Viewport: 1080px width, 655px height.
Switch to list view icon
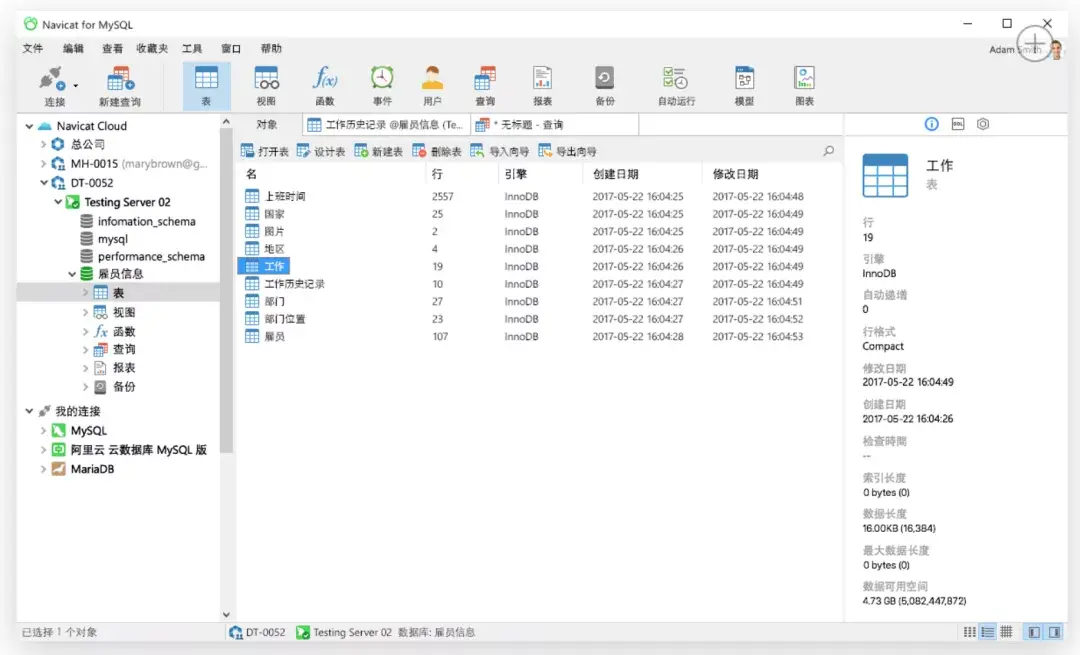(988, 632)
